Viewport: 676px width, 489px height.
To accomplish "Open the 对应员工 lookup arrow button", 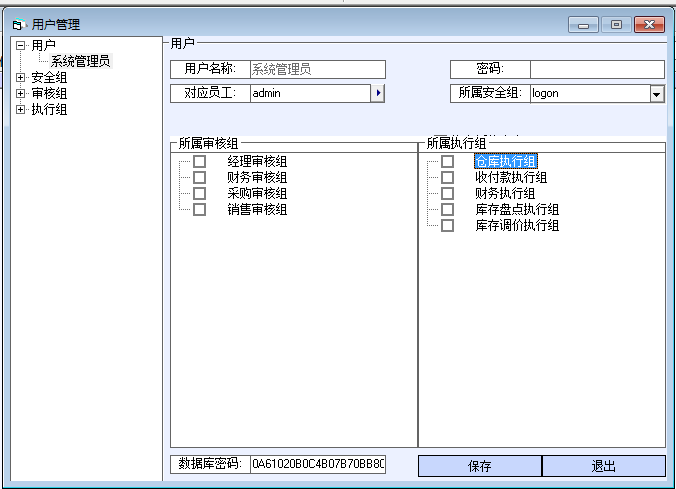I will point(378,93).
